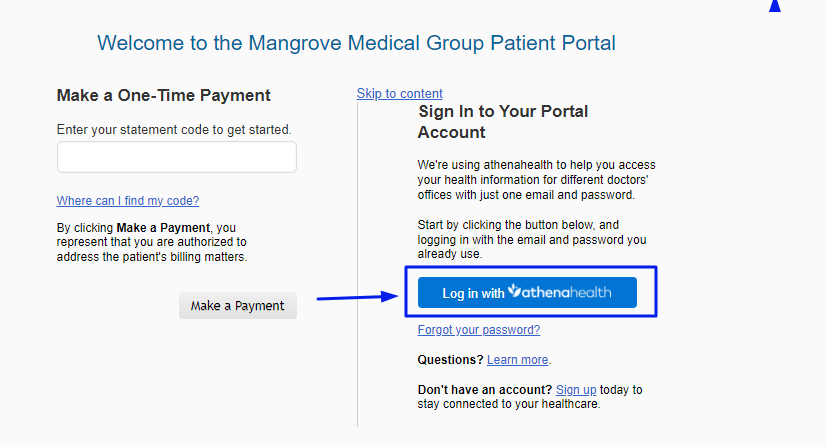Click the Welcome to Mangrove Medical Group heading
Viewport: 826px width, 447px height.
[357, 43]
